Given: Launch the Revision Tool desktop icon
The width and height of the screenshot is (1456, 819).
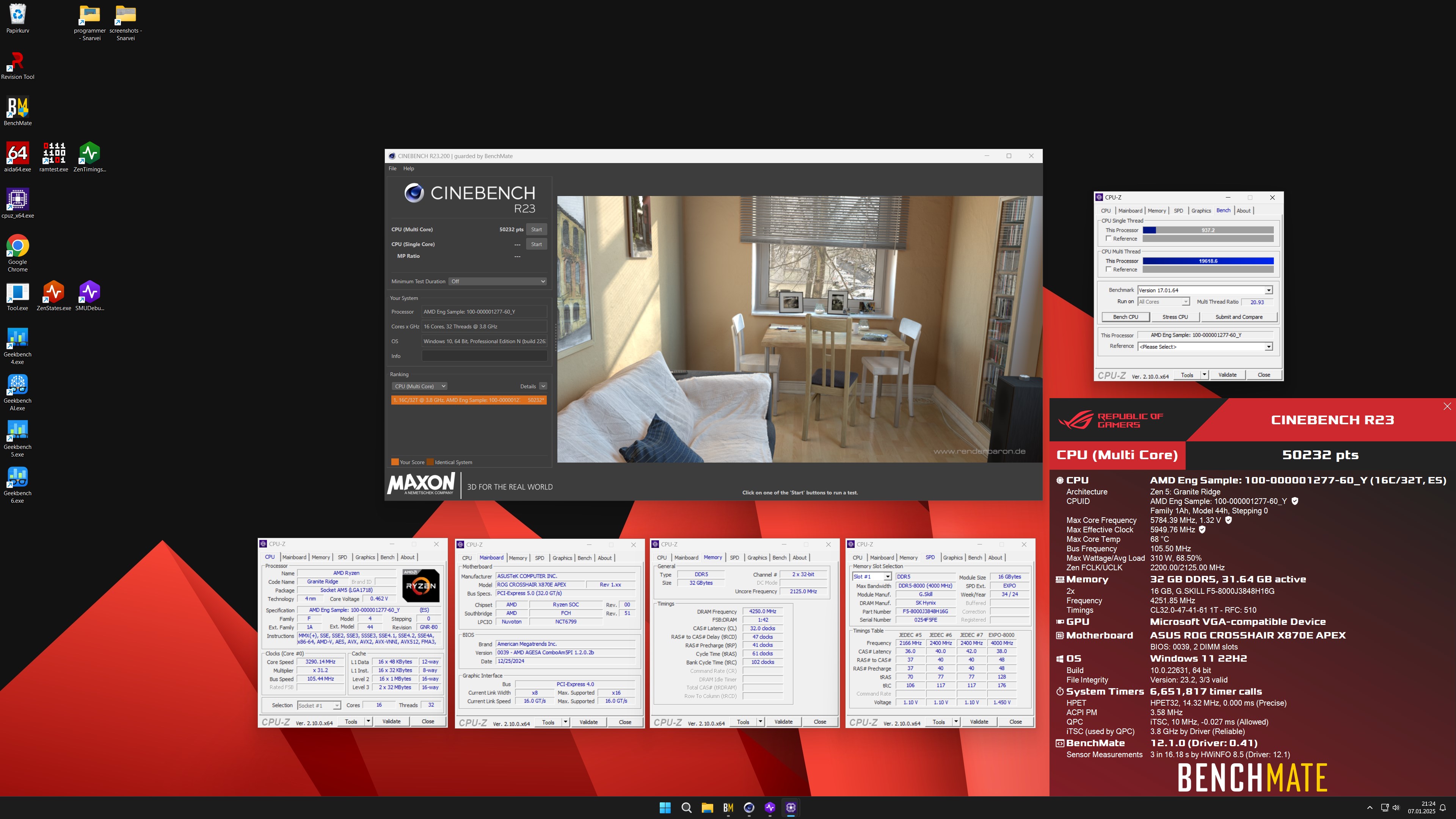Looking at the screenshot, I should pos(17,66).
